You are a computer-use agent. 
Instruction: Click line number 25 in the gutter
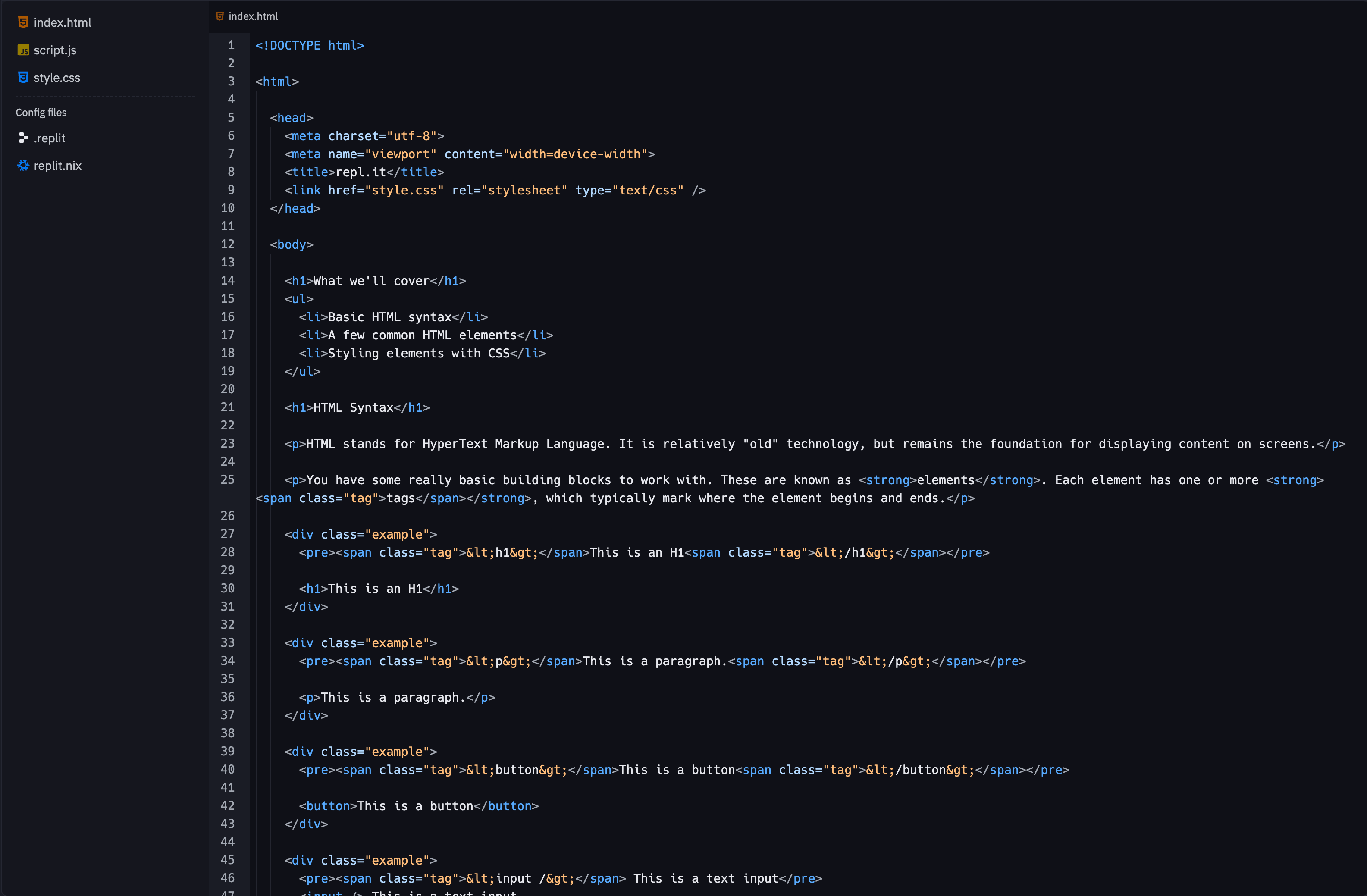[228, 479]
